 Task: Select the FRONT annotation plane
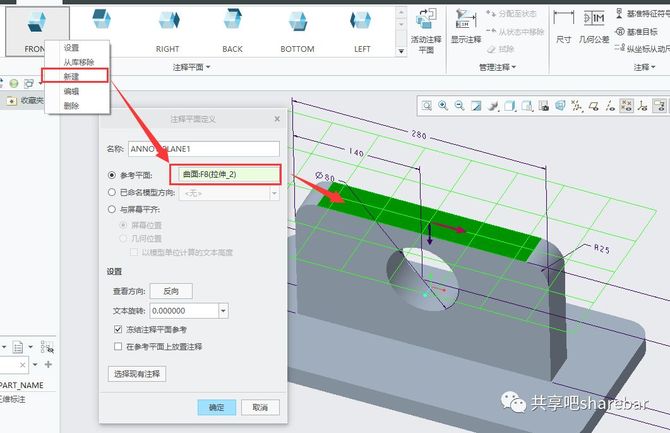(x=37, y=31)
